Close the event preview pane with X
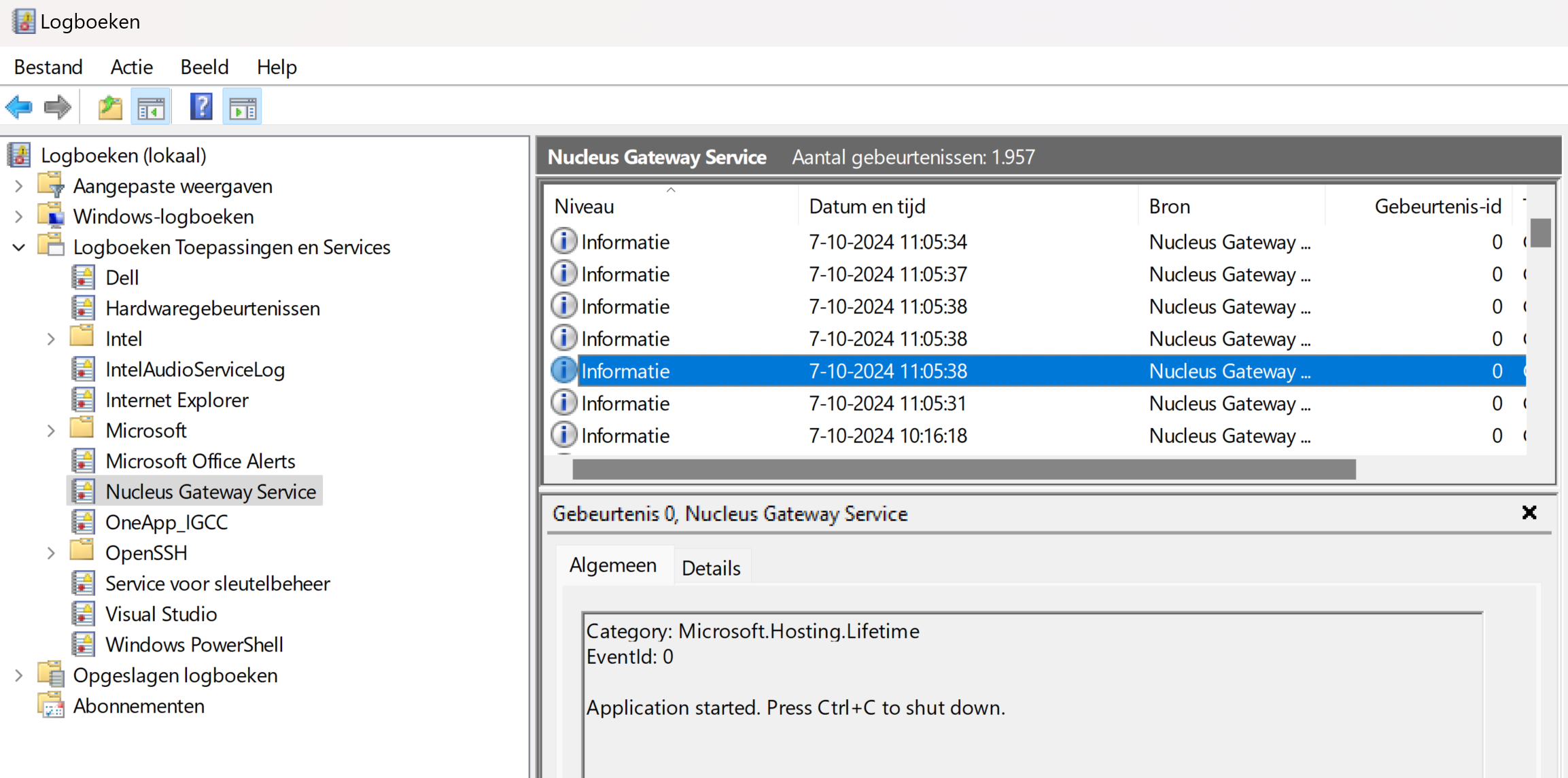 (x=1529, y=513)
